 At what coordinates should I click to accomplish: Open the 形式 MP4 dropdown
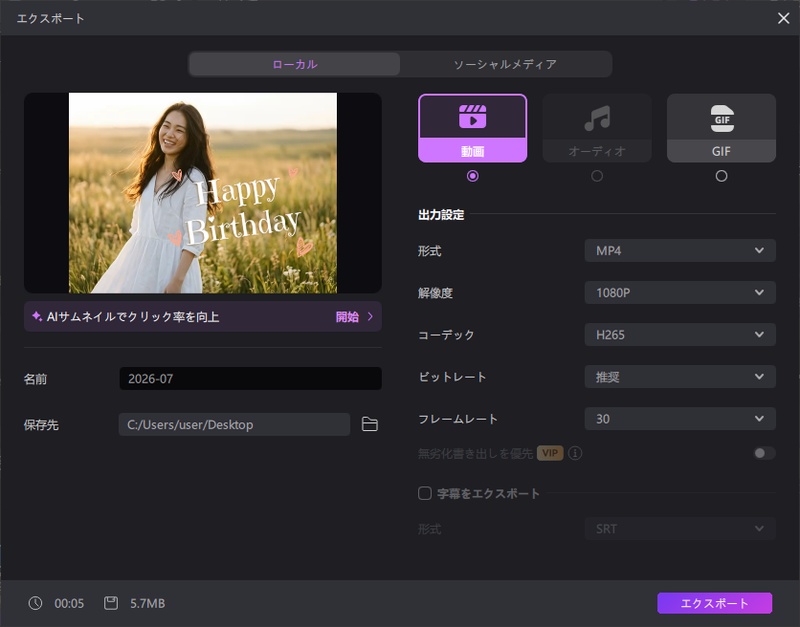(x=680, y=250)
